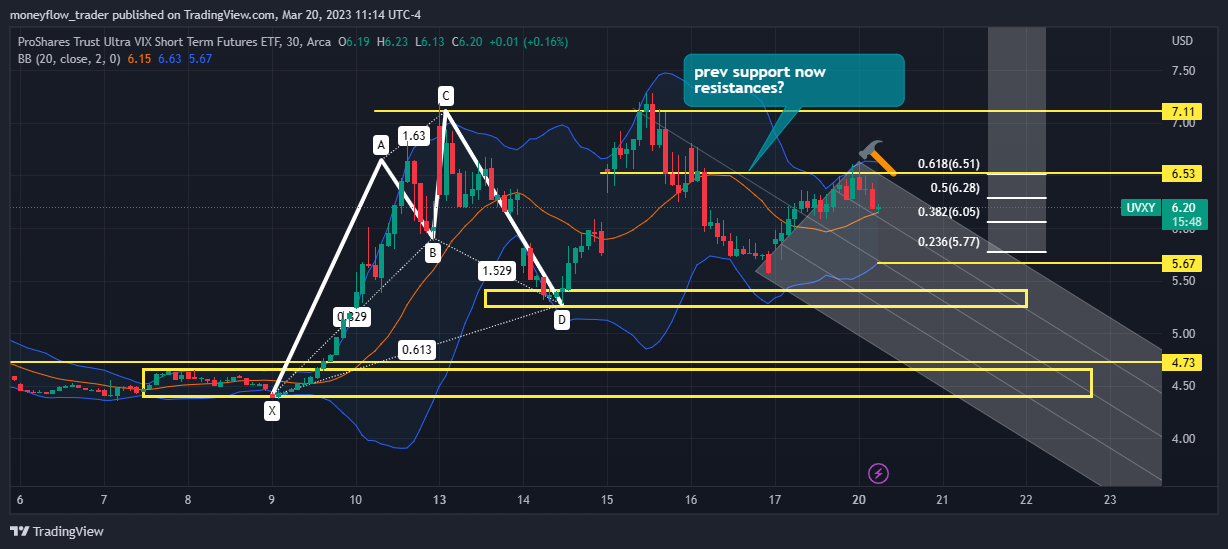Click date 23 on the time axis
The image size is (1228, 549).
point(1110,498)
